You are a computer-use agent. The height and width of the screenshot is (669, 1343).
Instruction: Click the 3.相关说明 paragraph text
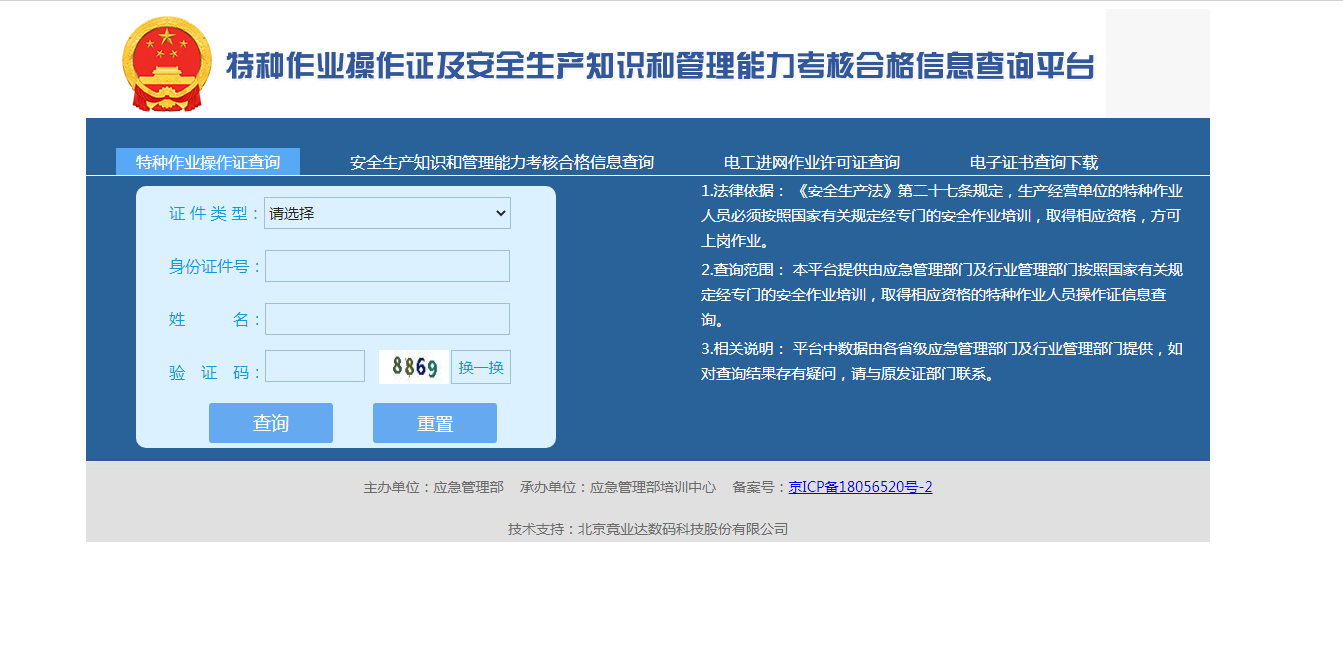click(941, 361)
